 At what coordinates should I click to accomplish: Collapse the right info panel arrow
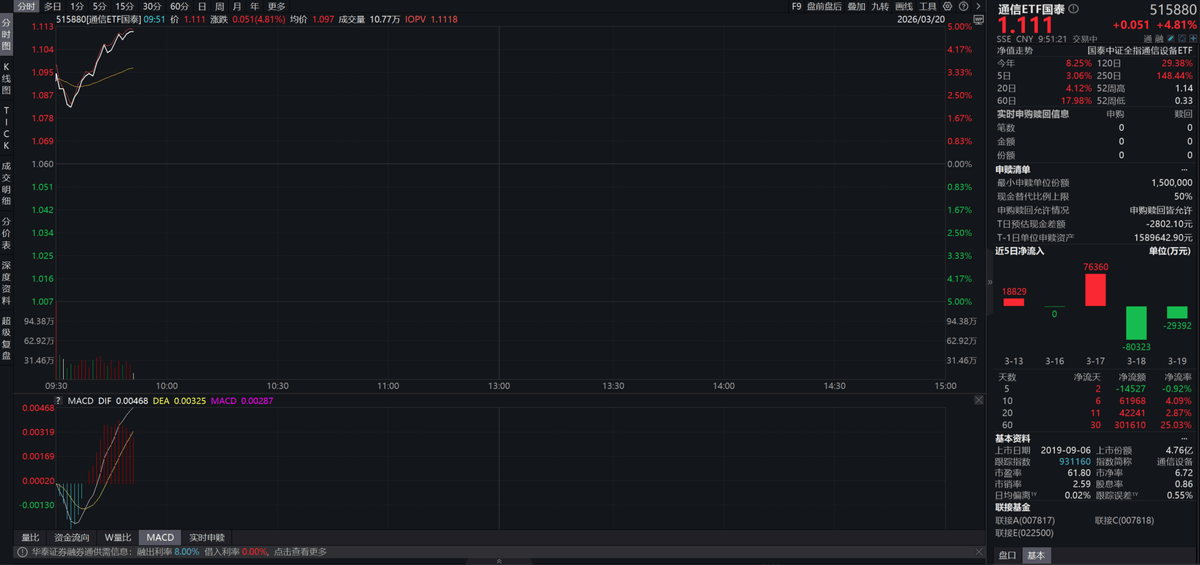(x=990, y=283)
